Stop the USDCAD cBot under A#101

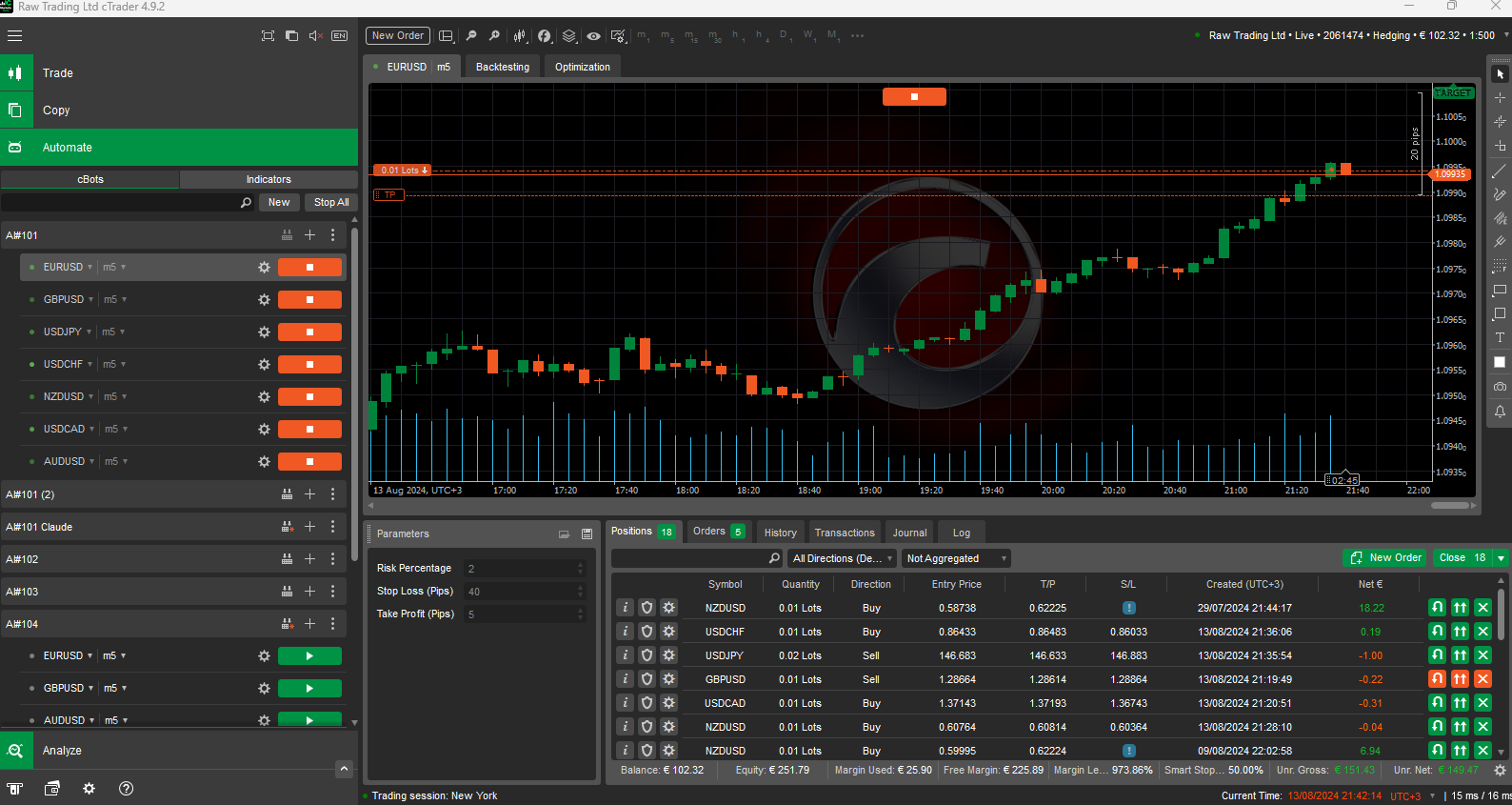[x=309, y=430]
